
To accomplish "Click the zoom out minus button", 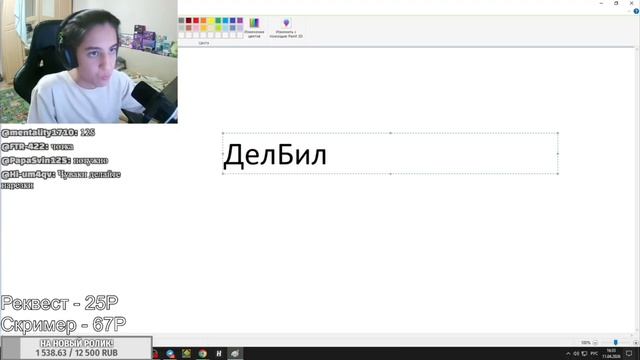I will tap(595, 342).
